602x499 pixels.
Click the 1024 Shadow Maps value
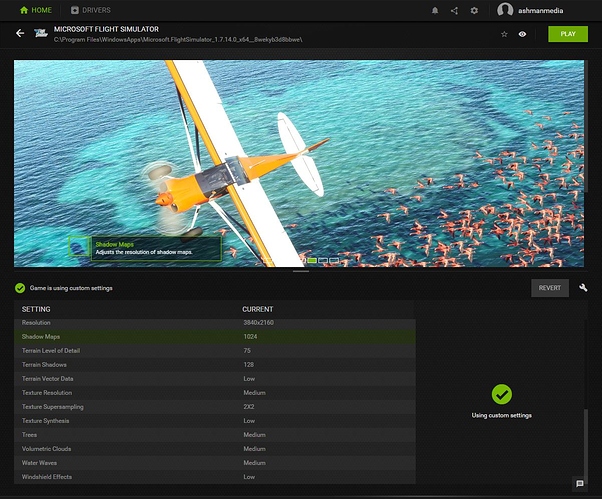coord(250,337)
